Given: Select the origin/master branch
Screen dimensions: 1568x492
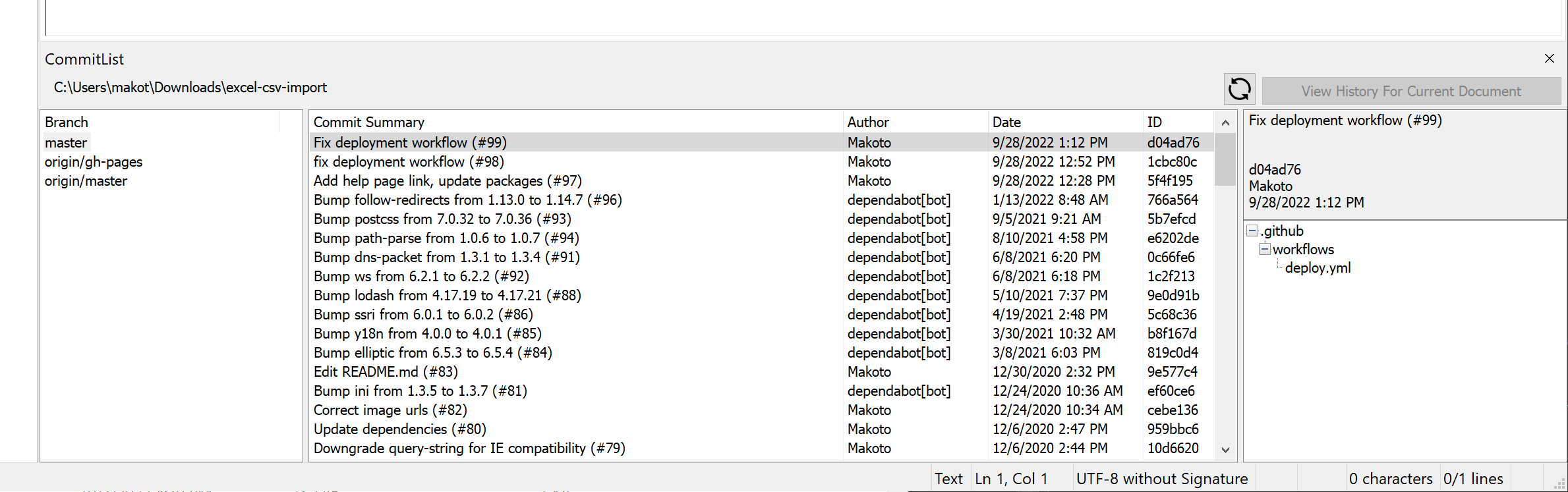Looking at the screenshot, I should (x=86, y=180).
